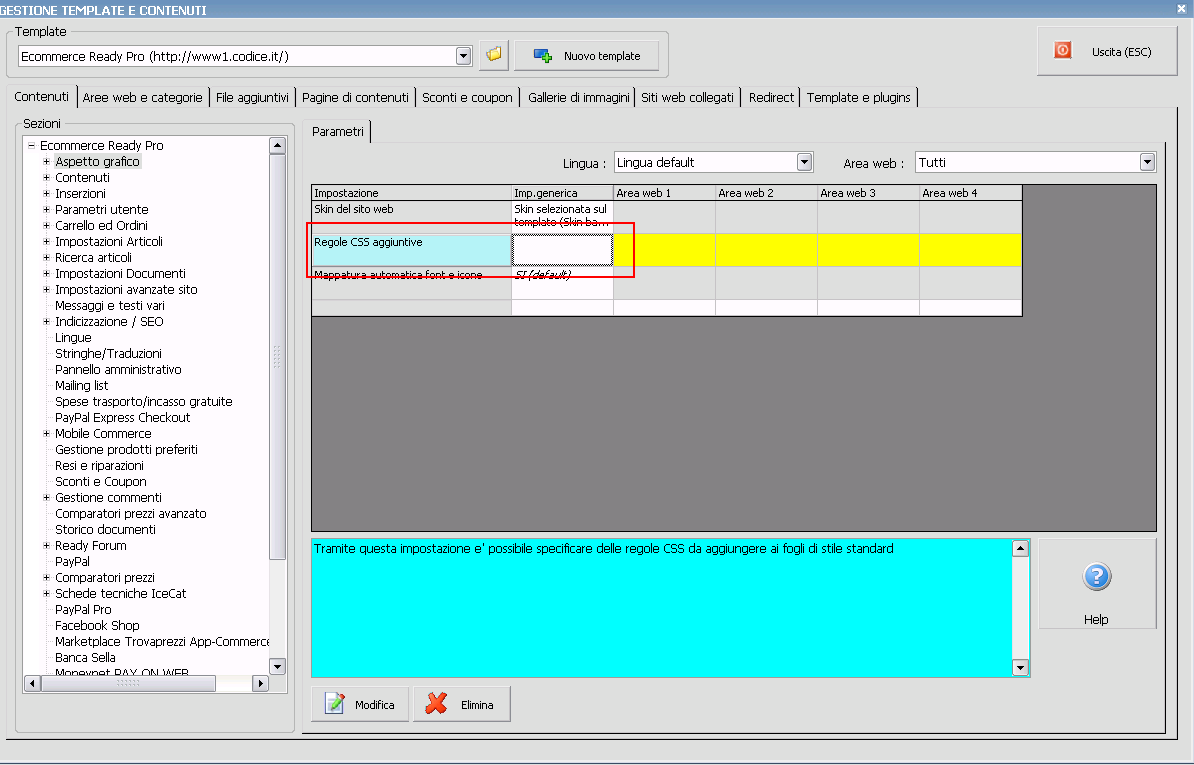The image size is (1194, 765).
Task: Open the Pagine di contenuti tab
Action: pos(355,97)
